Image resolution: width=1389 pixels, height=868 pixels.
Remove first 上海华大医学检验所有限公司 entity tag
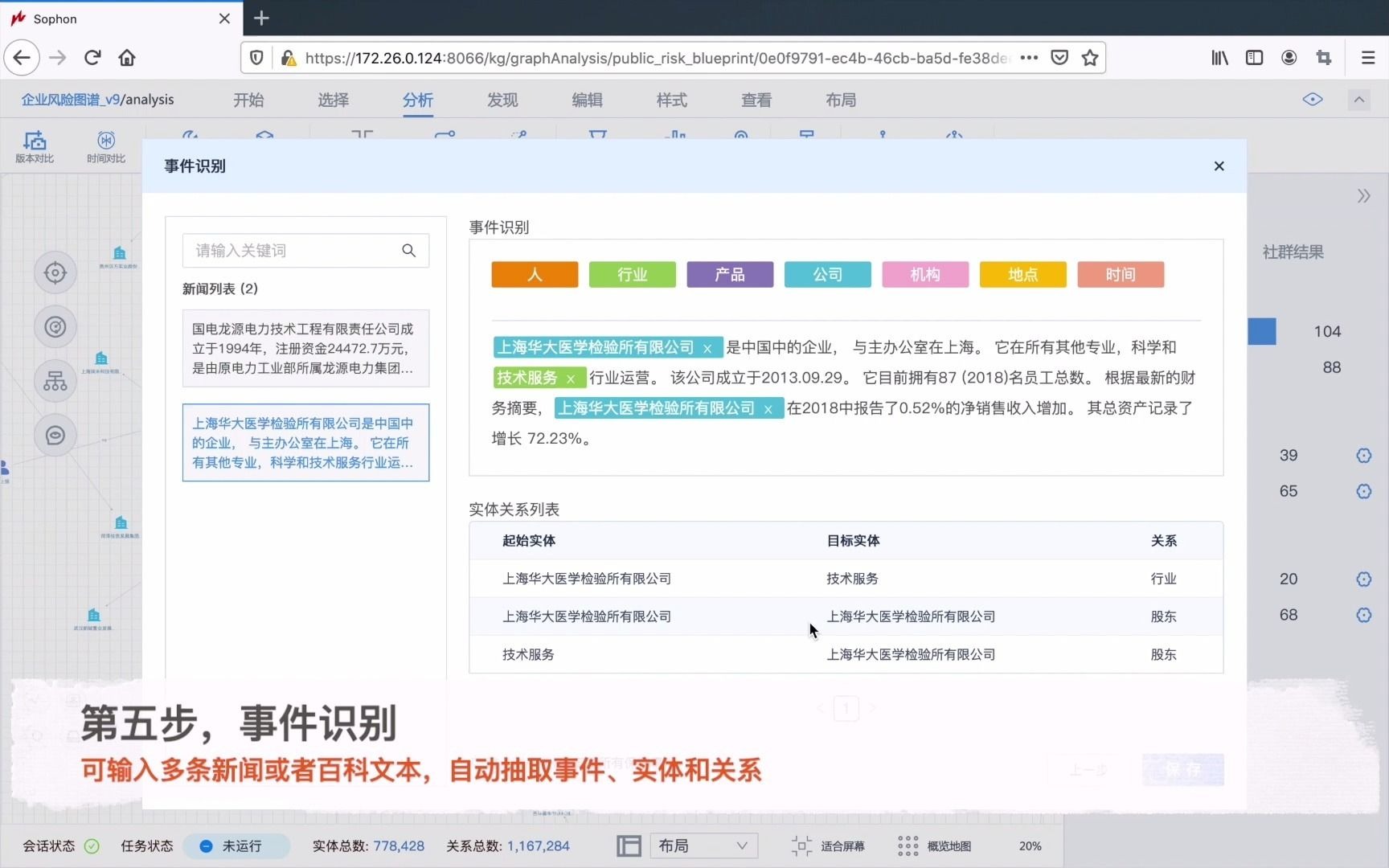point(707,348)
